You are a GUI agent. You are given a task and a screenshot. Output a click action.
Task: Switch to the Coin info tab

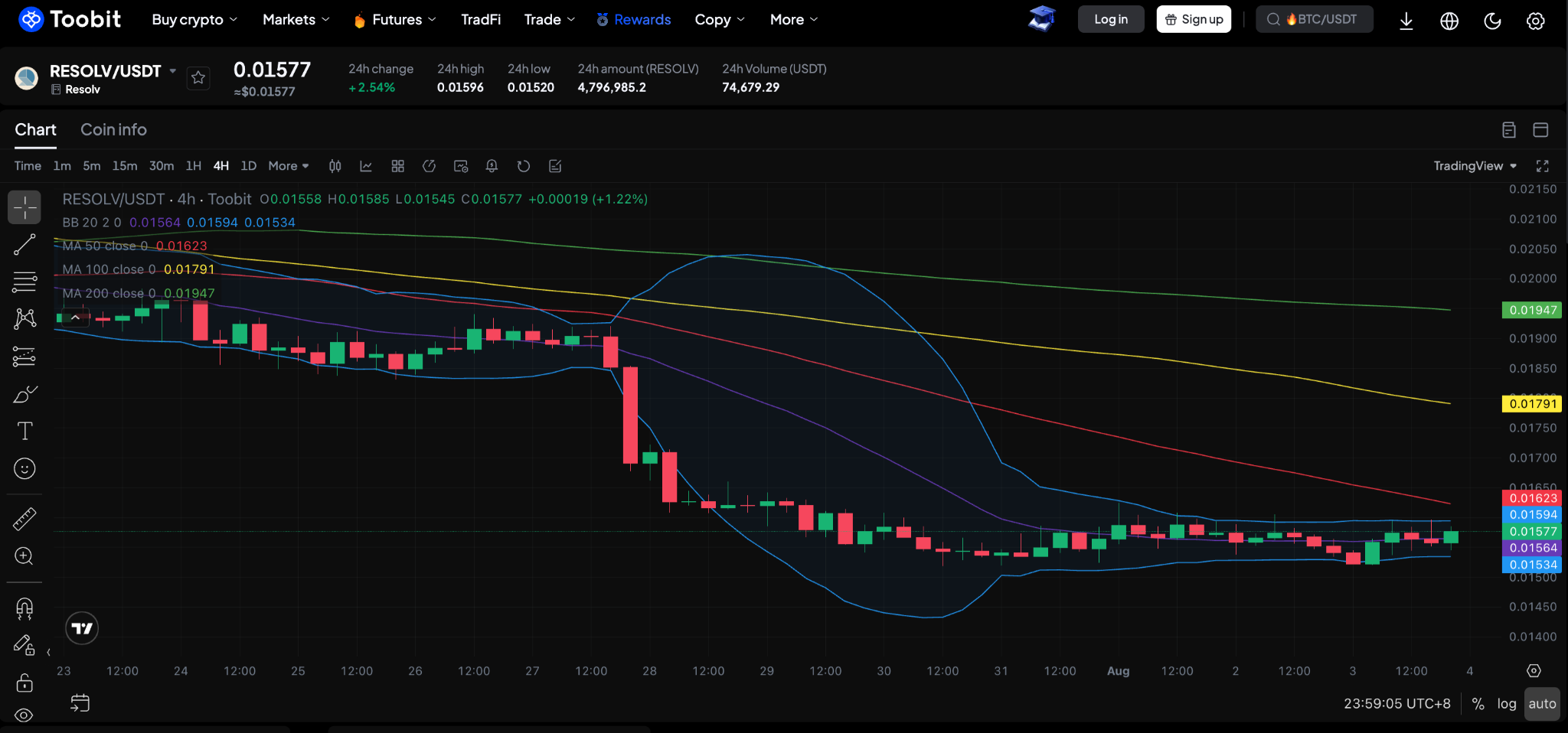coord(113,129)
